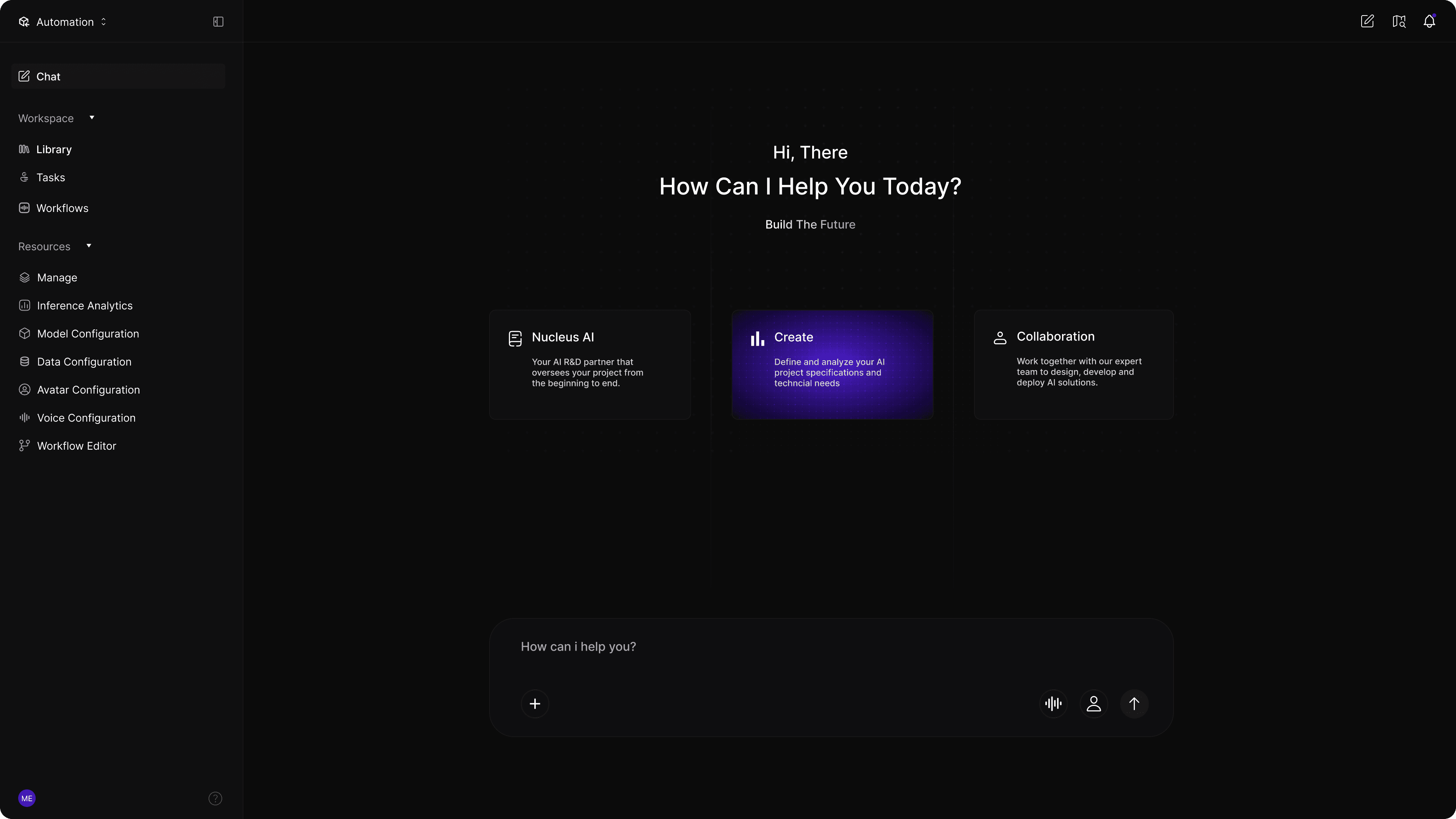Open notifications bell
The image size is (1456, 819).
1429,22
